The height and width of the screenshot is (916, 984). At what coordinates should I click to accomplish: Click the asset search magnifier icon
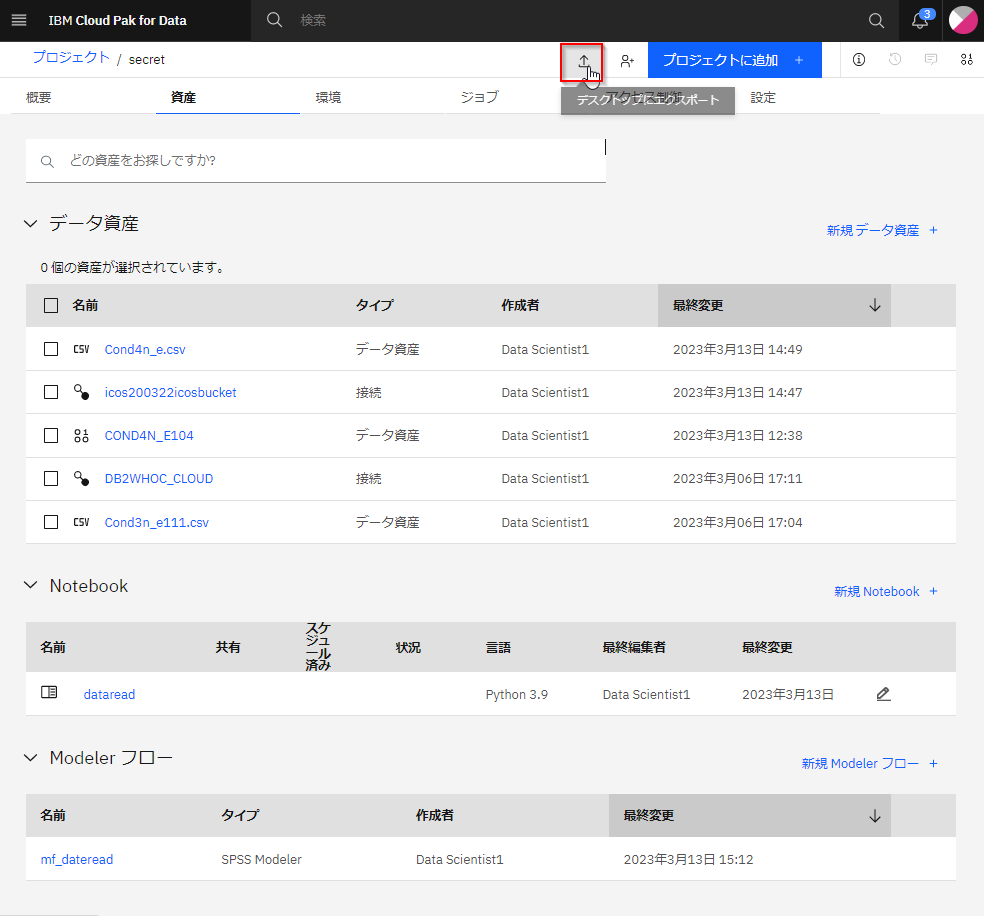click(x=47, y=162)
